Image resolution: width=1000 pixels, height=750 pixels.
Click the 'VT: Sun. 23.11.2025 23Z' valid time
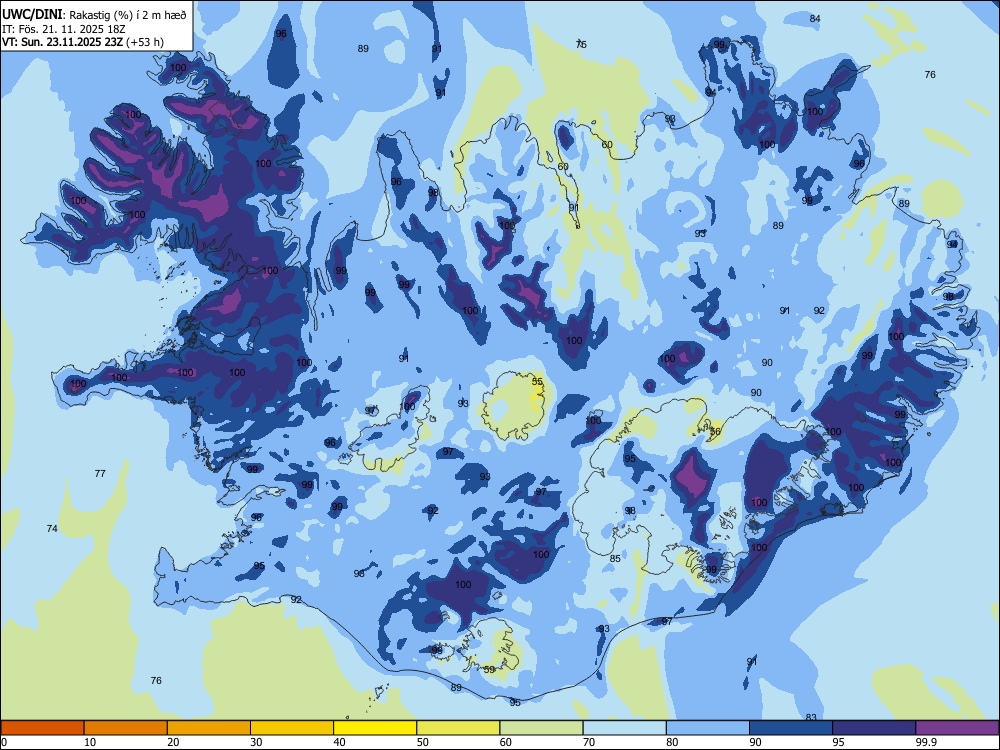coord(62,42)
